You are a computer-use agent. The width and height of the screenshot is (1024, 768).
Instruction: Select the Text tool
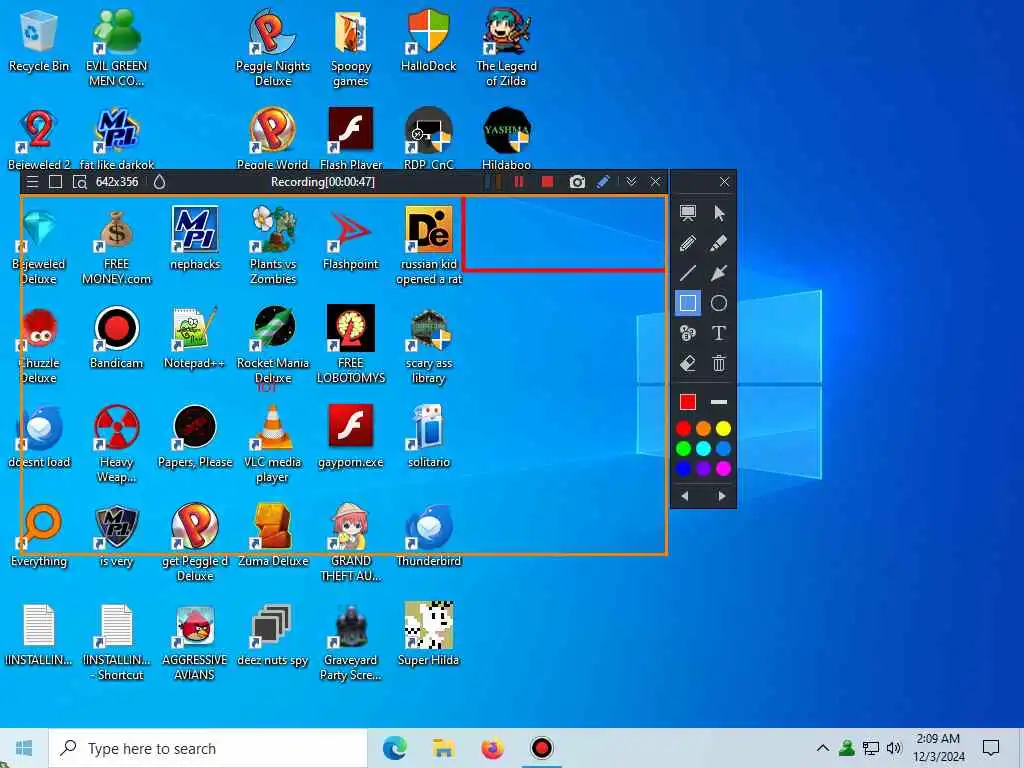click(719, 333)
